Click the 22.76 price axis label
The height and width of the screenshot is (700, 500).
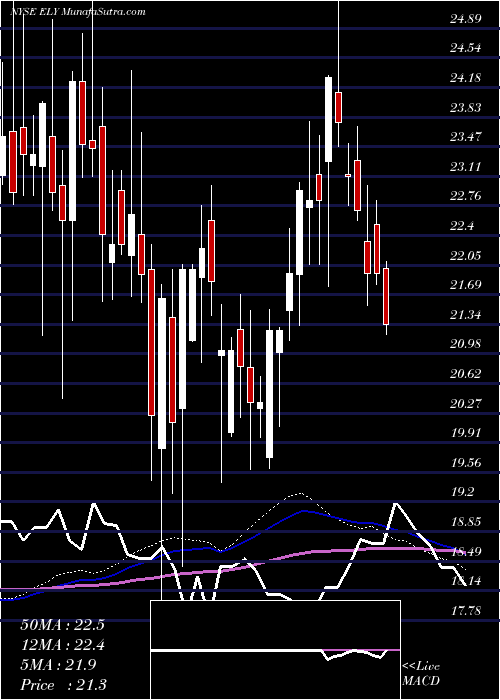466,196
